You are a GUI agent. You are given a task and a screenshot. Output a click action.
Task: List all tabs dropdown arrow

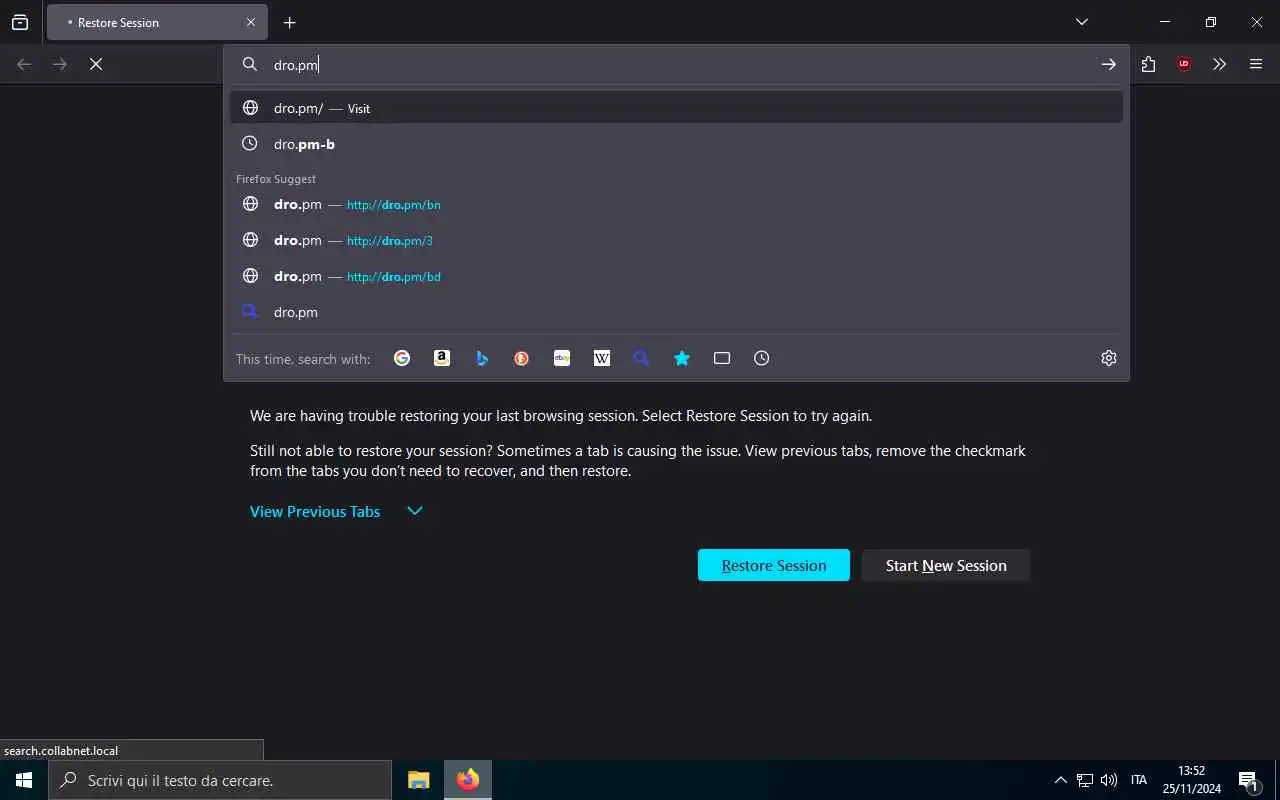pyautogui.click(x=1082, y=22)
